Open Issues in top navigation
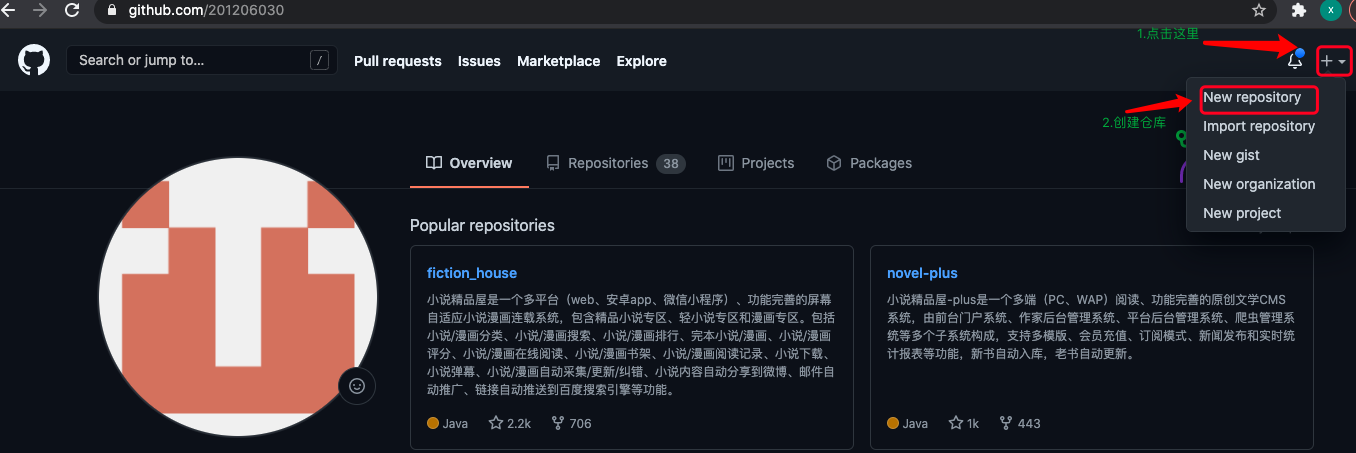 [x=479, y=61]
